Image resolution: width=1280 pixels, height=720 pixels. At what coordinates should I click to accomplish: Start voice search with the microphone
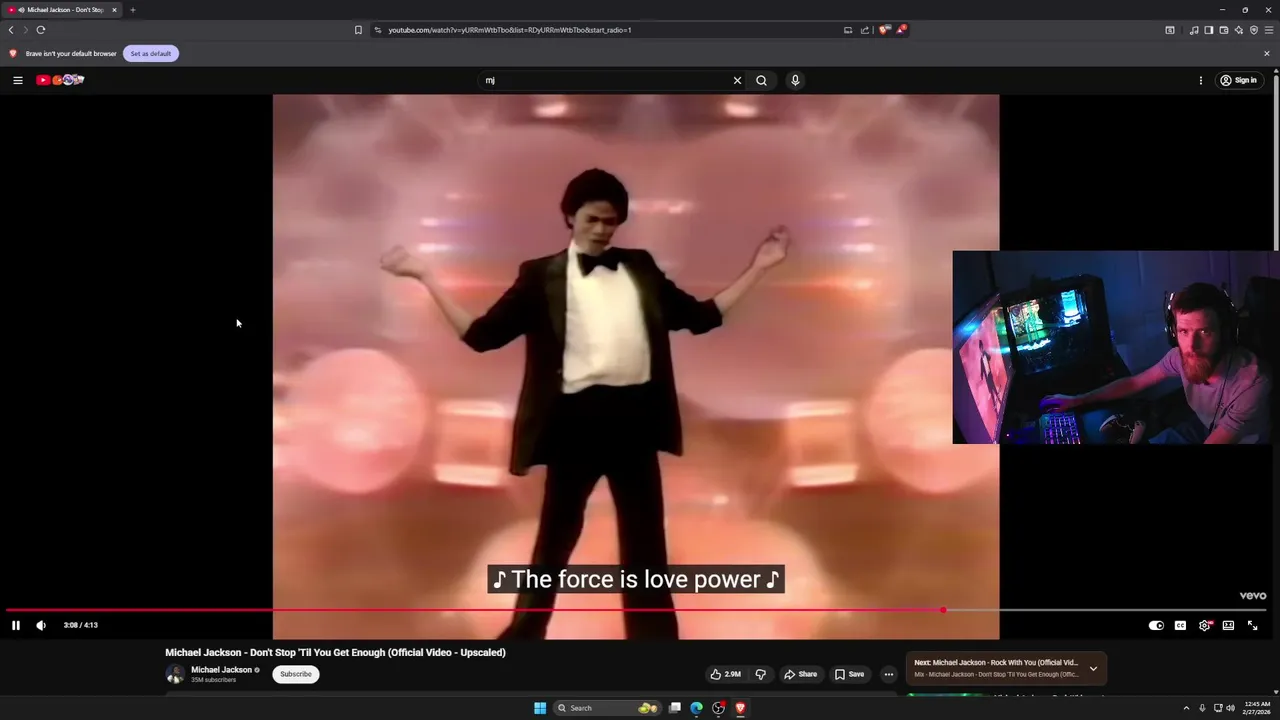click(x=795, y=80)
